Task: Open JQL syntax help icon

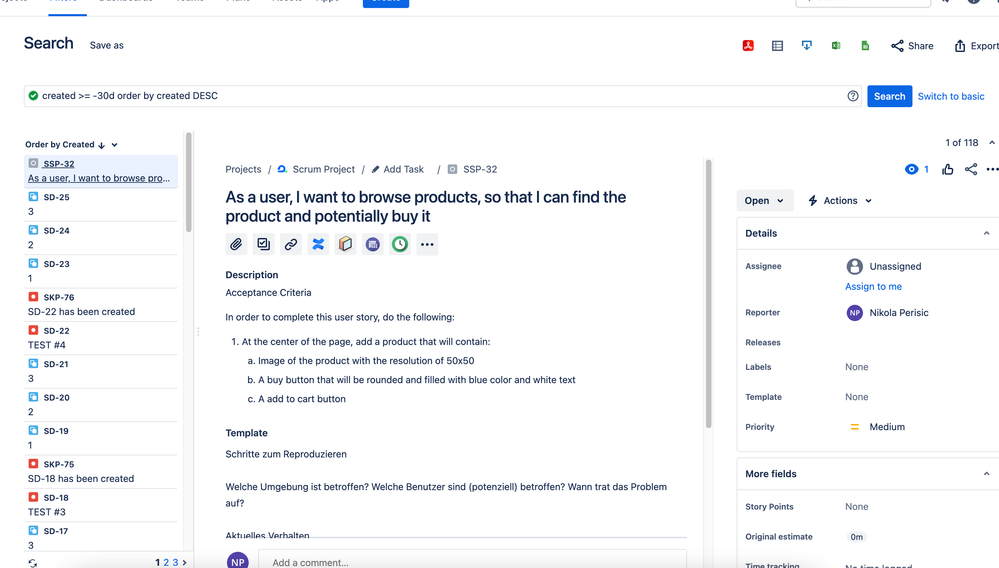Action: click(x=853, y=96)
